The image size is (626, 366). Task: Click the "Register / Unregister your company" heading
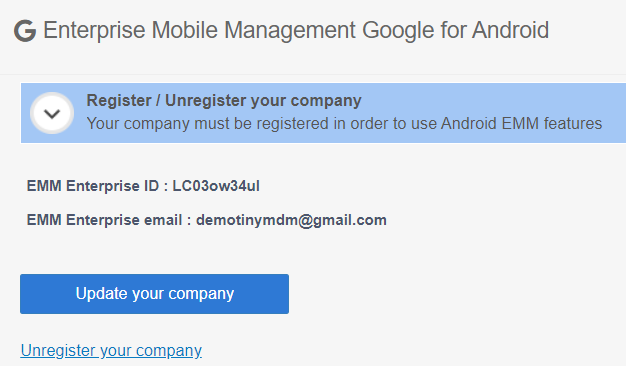tap(224, 101)
